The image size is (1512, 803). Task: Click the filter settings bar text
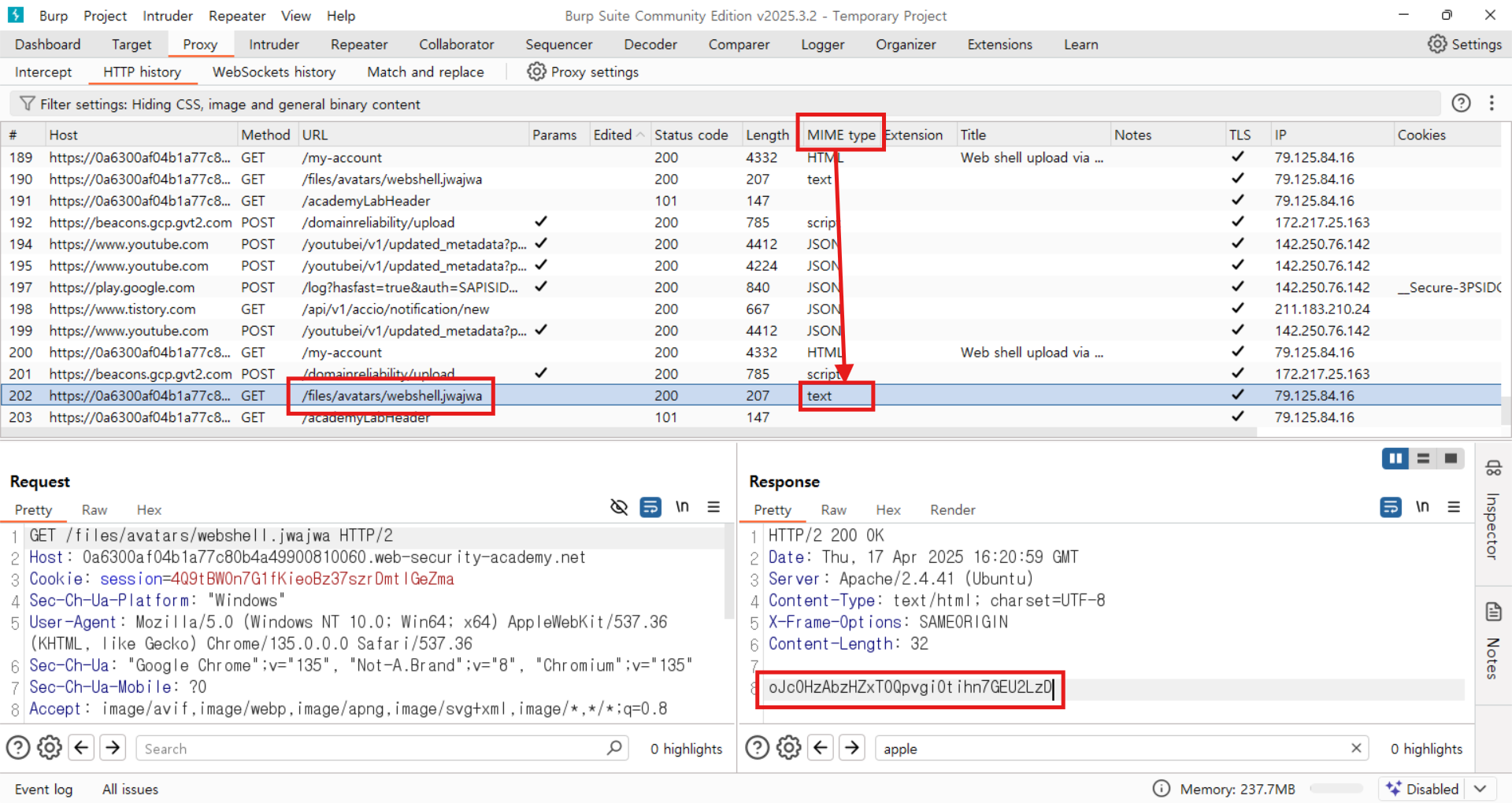pyautogui.click(x=230, y=104)
